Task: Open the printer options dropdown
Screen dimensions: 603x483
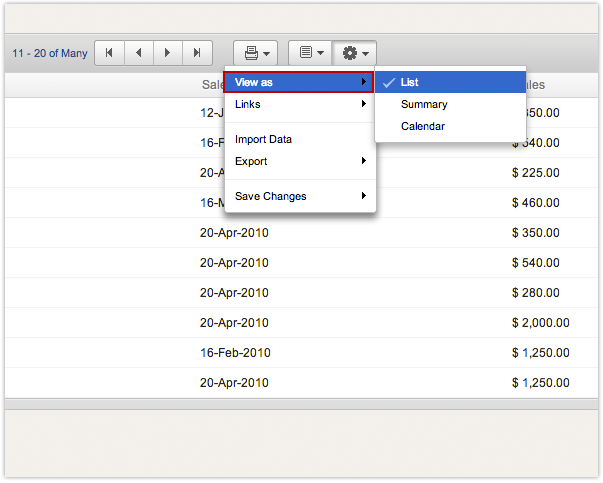Action: point(256,52)
